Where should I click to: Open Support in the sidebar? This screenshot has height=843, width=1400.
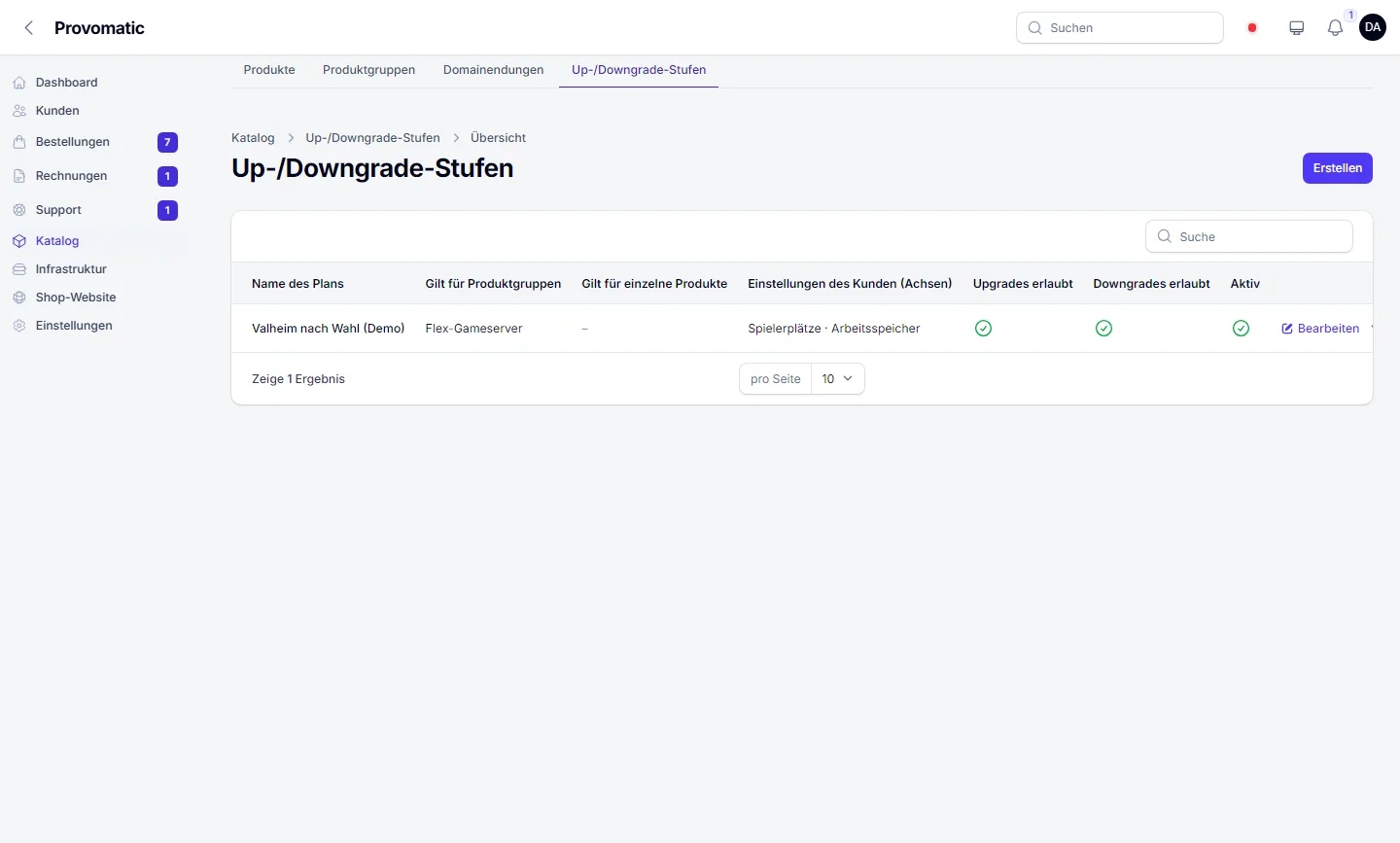[x=58, y=210]
